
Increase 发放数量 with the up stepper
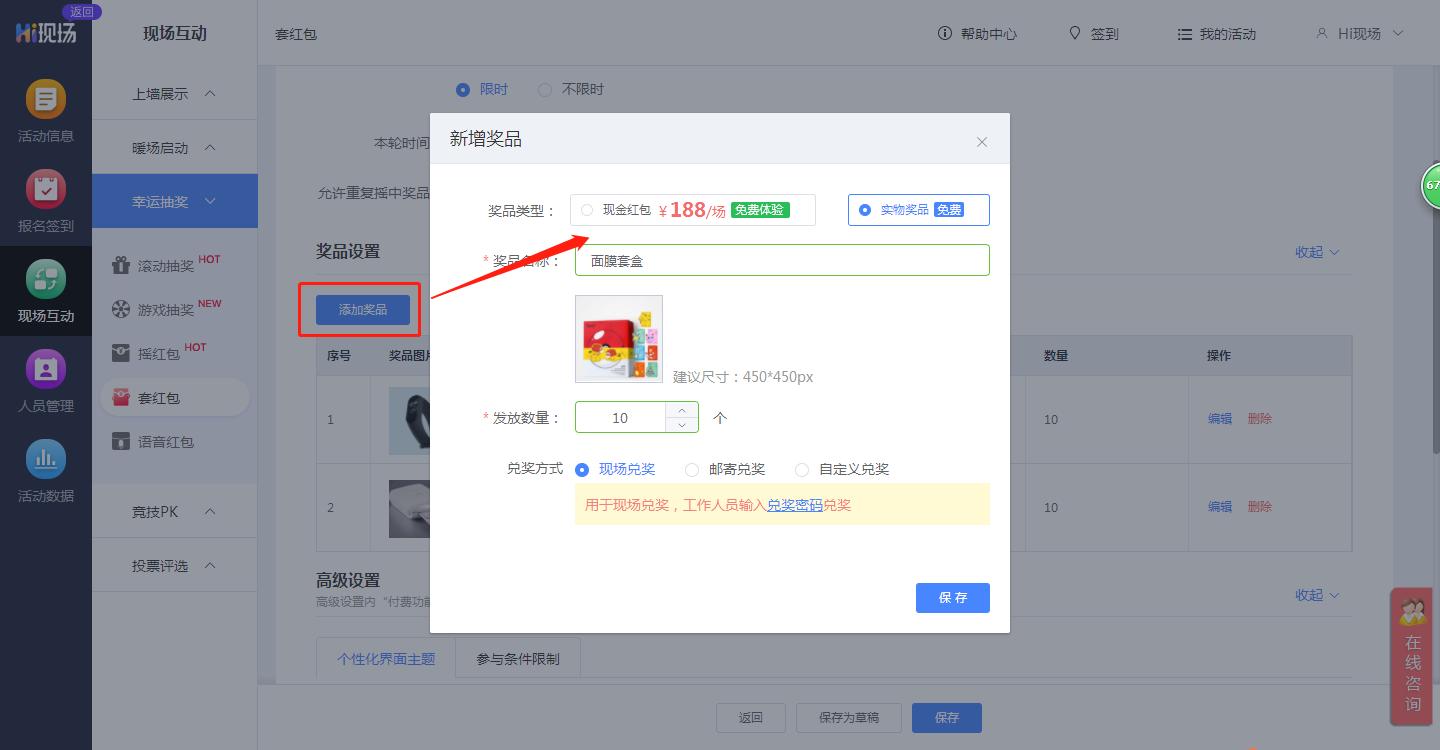pos(681,411)
